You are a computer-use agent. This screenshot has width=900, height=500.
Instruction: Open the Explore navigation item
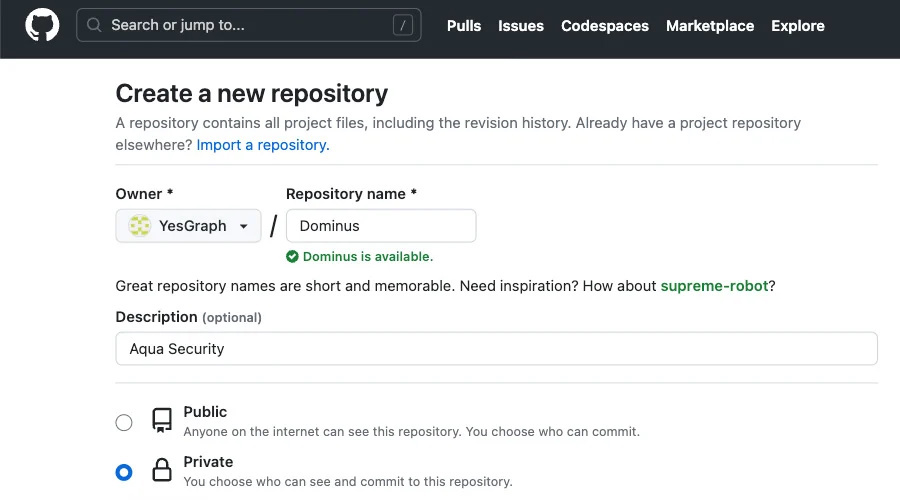point(797,26)
